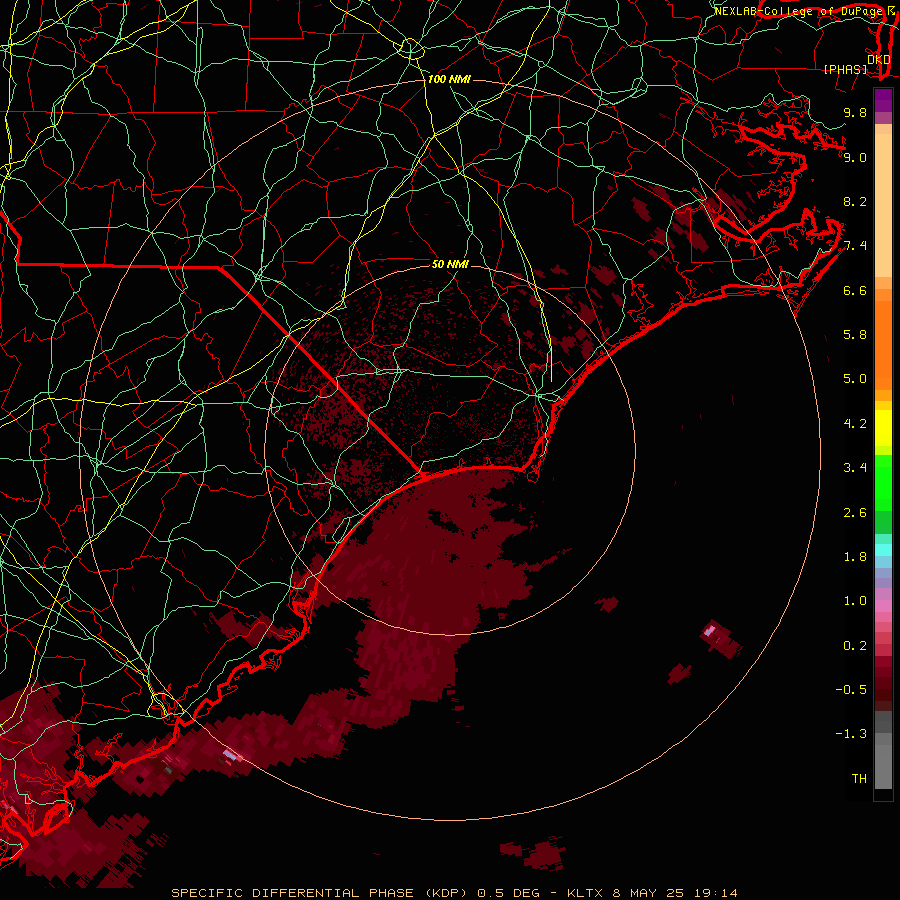Viewport: 900px width, 900px height.
Task: Click the 3.4 scale value
Action: [x=855, y=468]
